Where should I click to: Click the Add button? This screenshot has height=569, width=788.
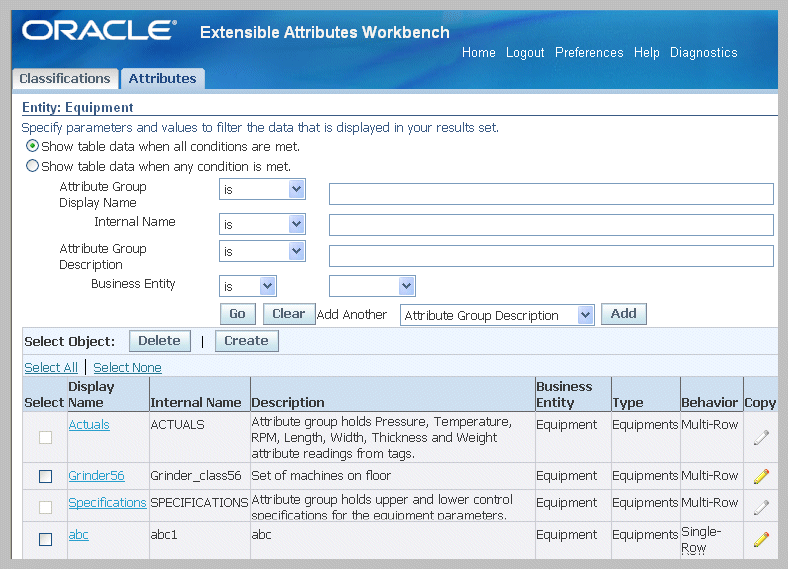[x=624, y=314]
